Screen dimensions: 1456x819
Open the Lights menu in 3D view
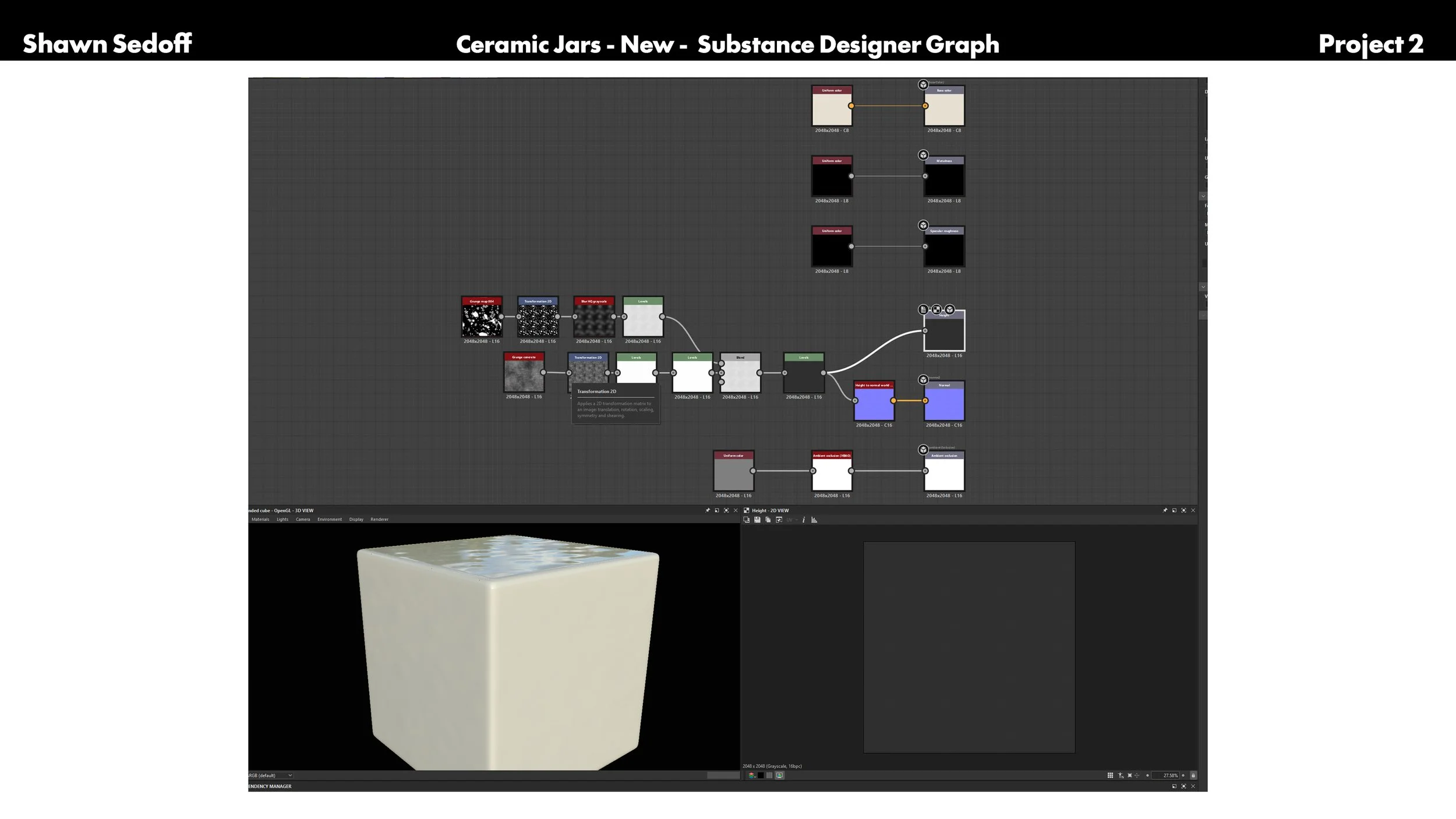(x=282, y=519)
